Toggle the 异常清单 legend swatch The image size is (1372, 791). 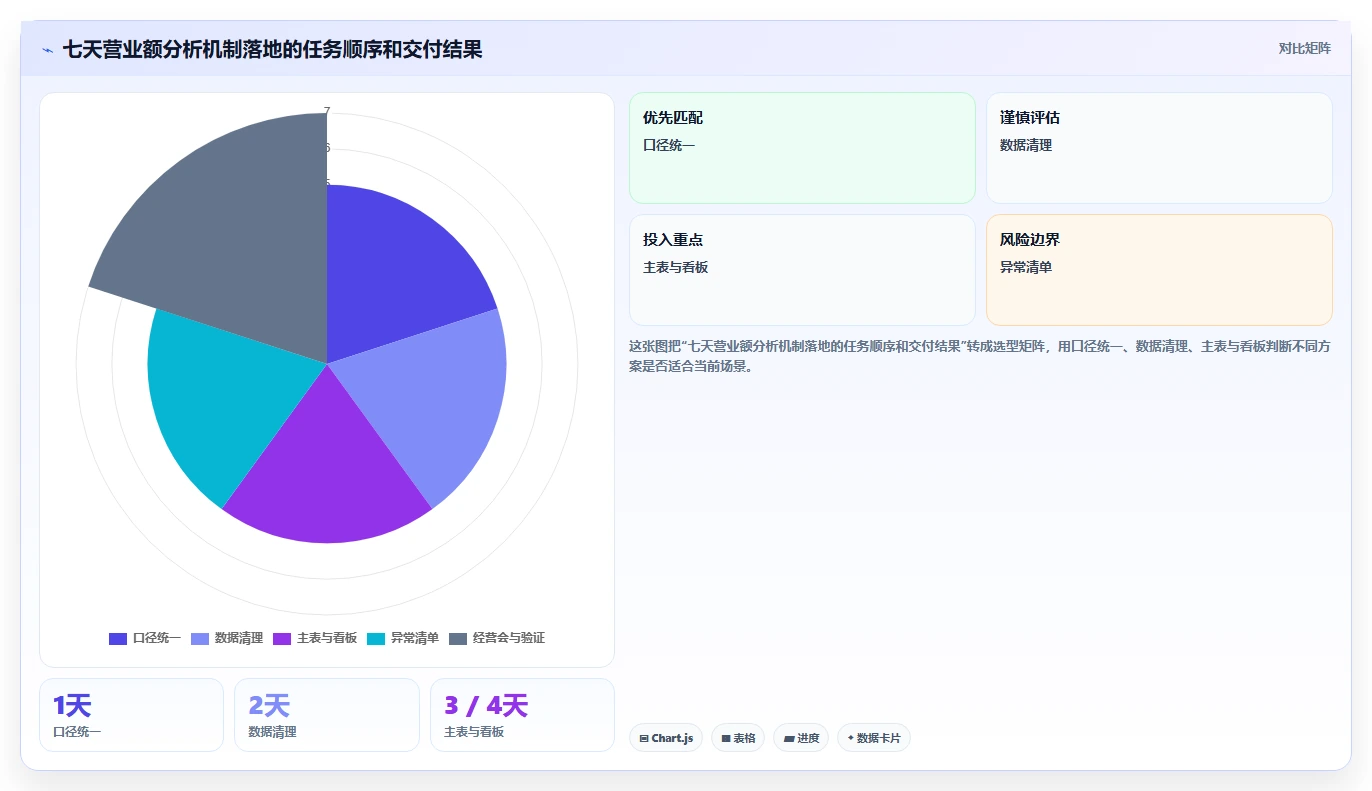[x=376, y=639]
